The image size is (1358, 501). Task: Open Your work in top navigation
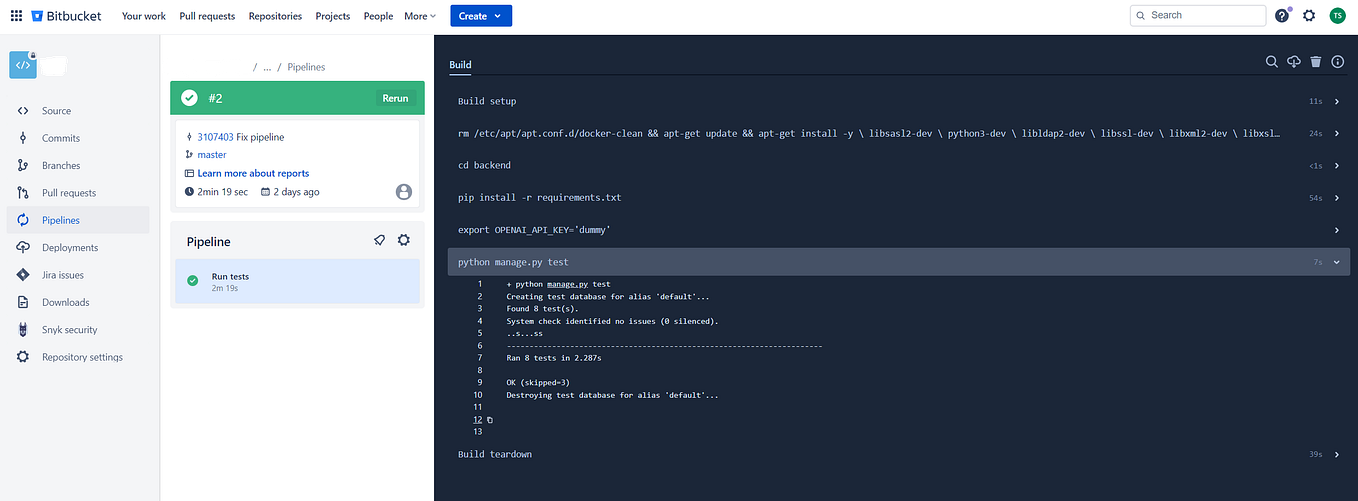[x=144, y=16]
